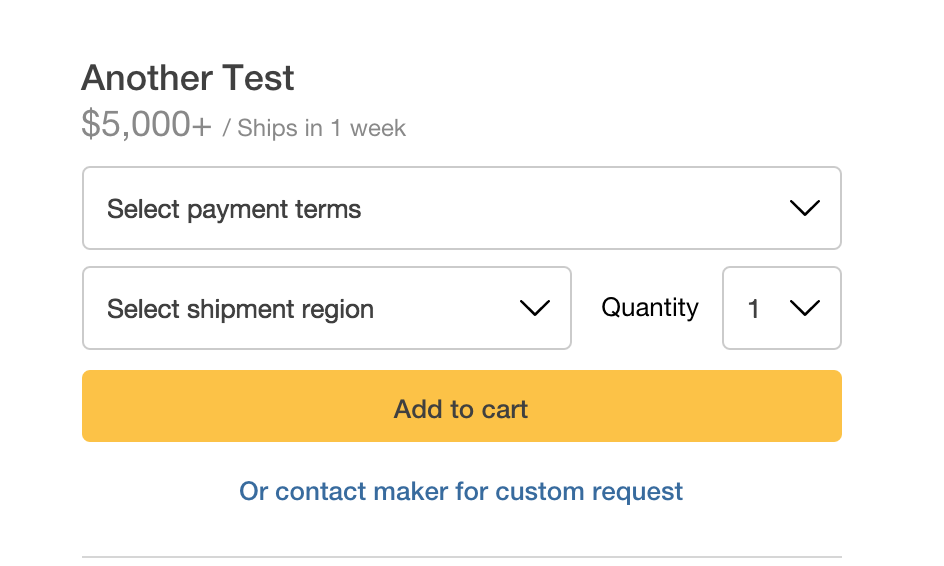Follow the contact maker for custom request link
Screen dimensions: 944x566
[461, 491]
